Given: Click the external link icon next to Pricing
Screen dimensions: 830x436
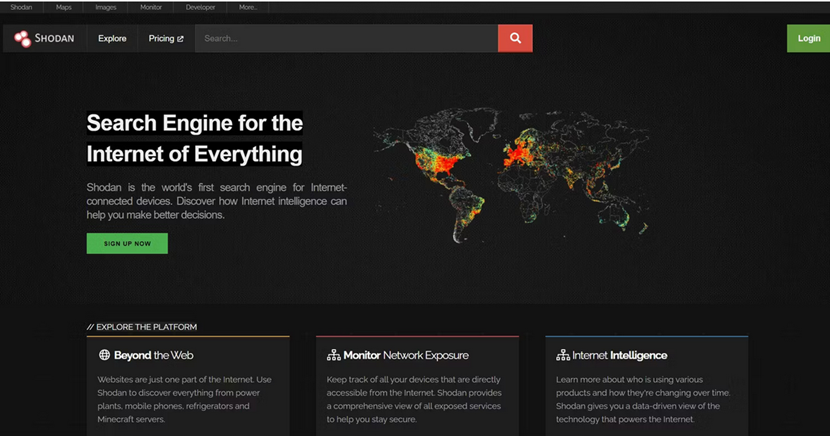Looking at the screenshot, I should point(181,39).
